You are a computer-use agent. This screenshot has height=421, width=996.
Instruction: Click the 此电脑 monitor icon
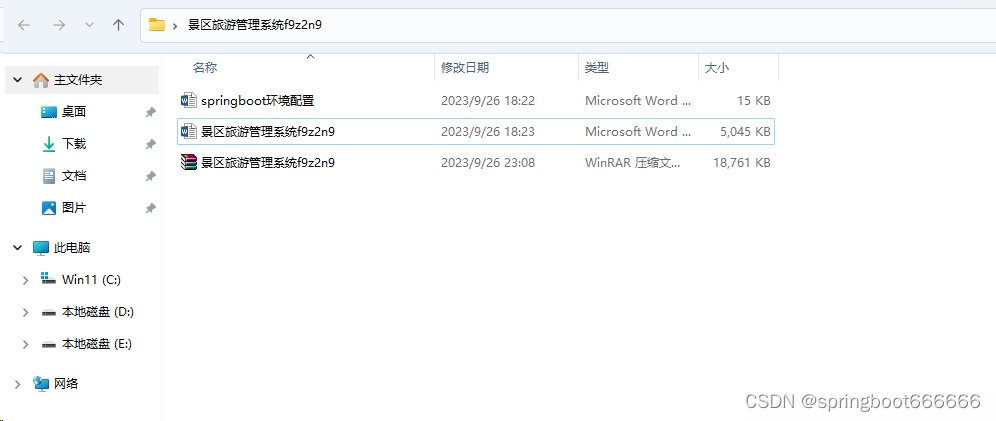coord(41,248)
